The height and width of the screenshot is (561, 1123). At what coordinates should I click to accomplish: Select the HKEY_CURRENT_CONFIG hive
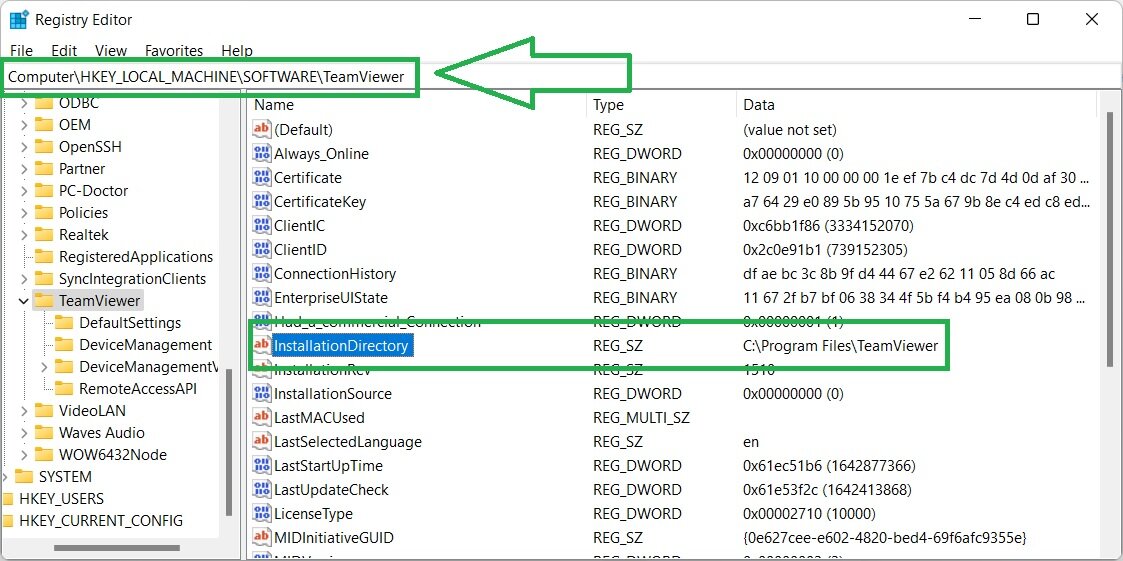point(101,521)
